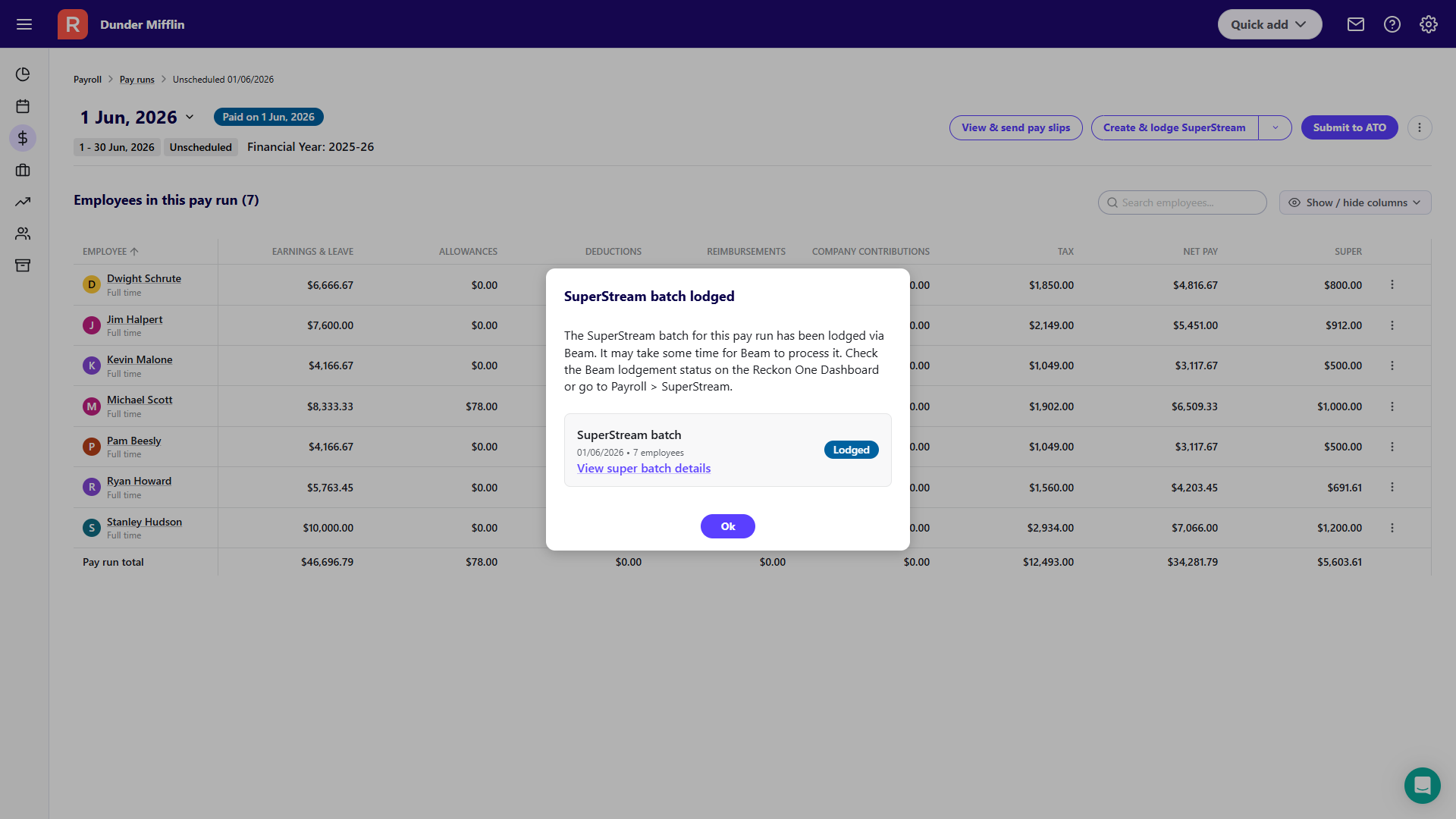Go to Pay runs breadcrumb

(136, 80)
